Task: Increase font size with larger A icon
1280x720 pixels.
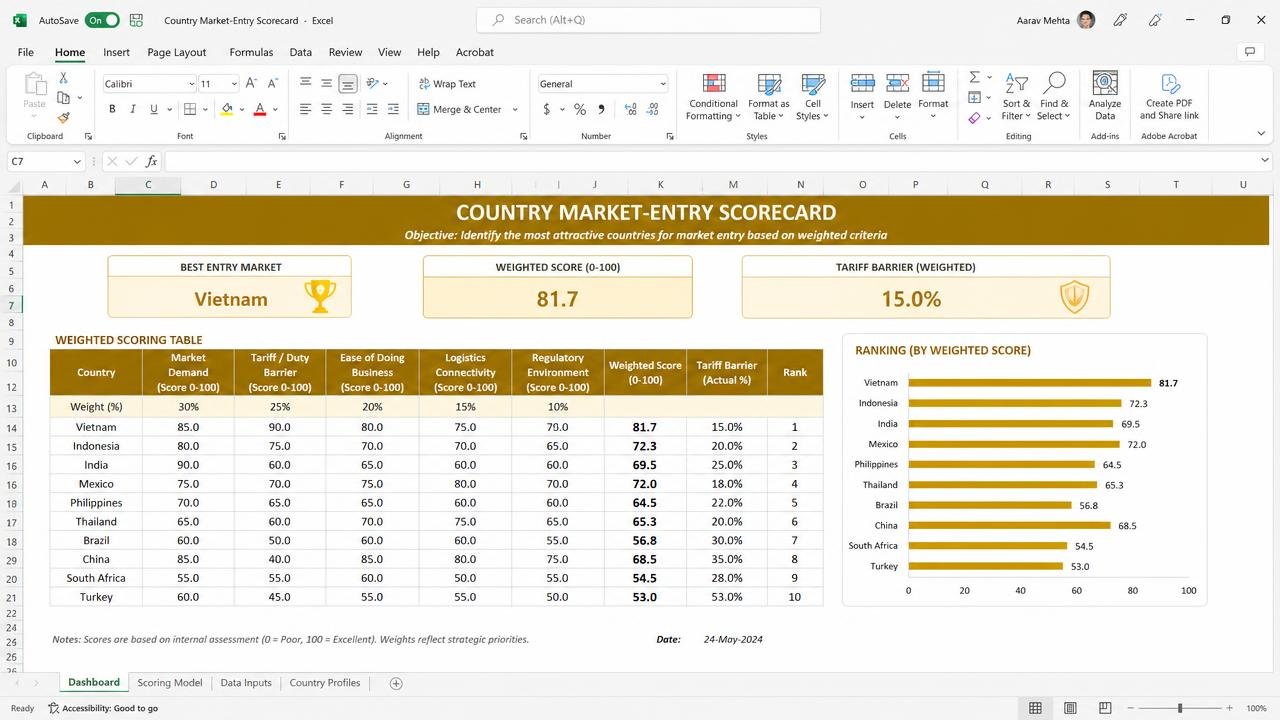Action: [x=251, y=84]
